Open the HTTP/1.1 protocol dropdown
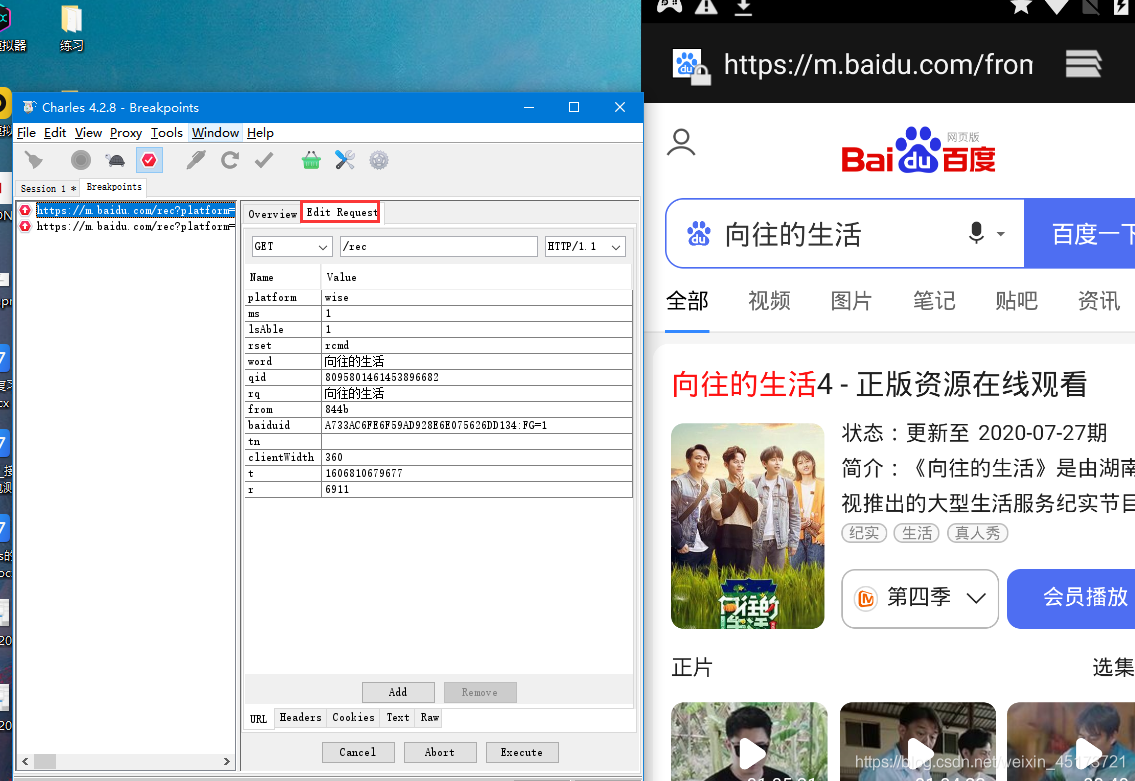Viewport: 1135px width, 781px height. coord(585,246)
